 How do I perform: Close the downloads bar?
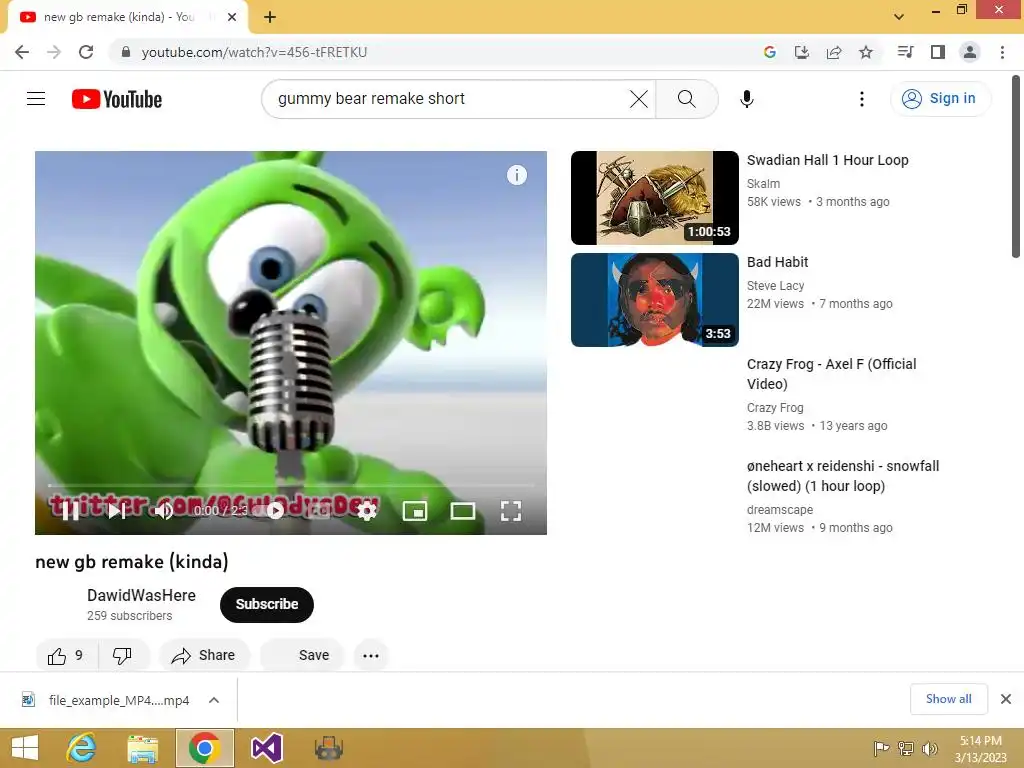pos(1006,699)
